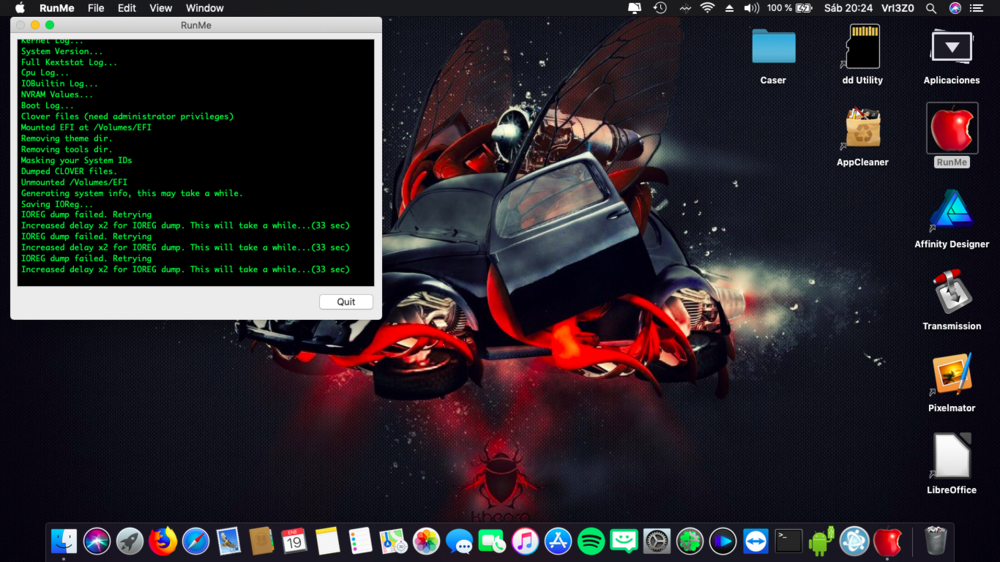Open Transmission from the desktop
This screenshot has height=562, width=1000.
pyautogui.click(x=951, y=294)
